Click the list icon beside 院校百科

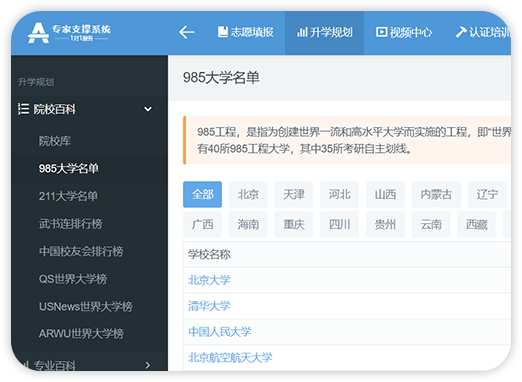tap(23, 109)
